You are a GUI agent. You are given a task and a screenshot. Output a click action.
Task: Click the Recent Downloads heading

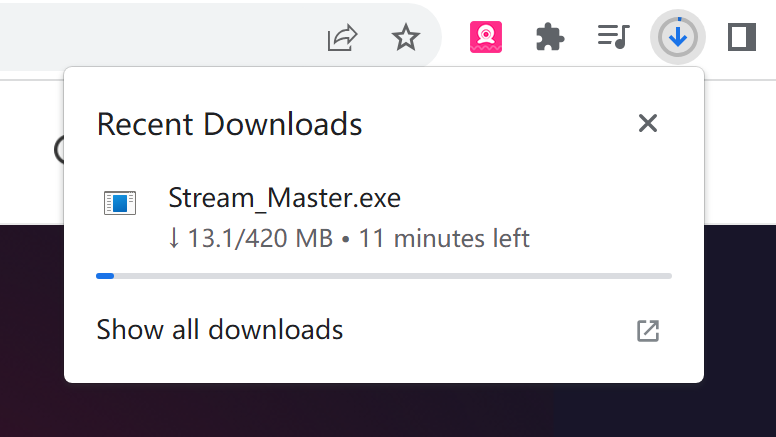[x=230, y=124]
